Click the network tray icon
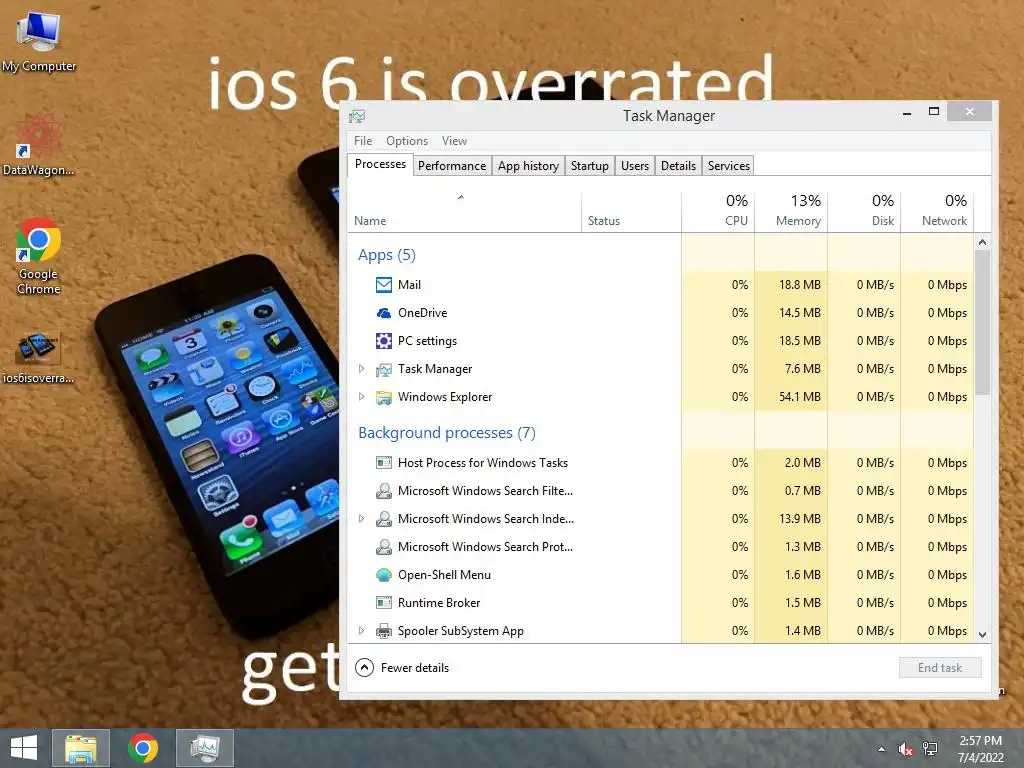1024x768 pixels. 930,749
